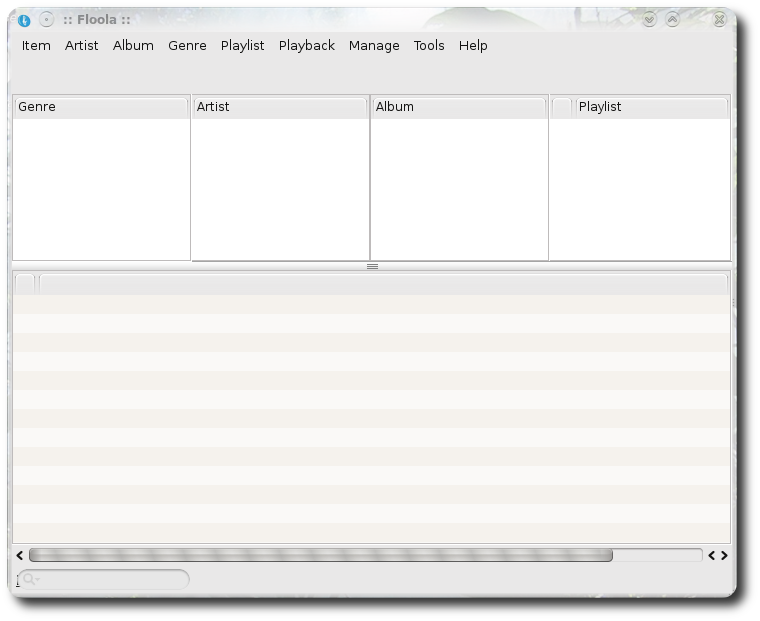Click the scroll-left arrow at right end
760x621 pixels.
712,556
